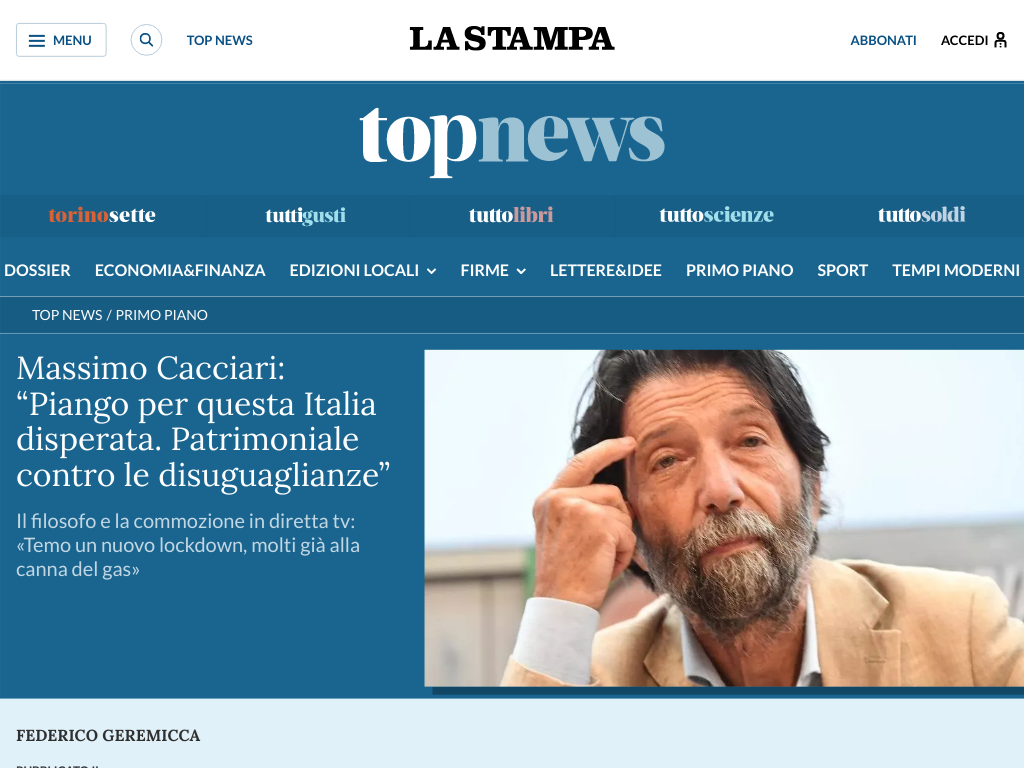Screen dimensions: 1024x768
Task: Open the Tempi Moderni section
Action: point(955,270)
